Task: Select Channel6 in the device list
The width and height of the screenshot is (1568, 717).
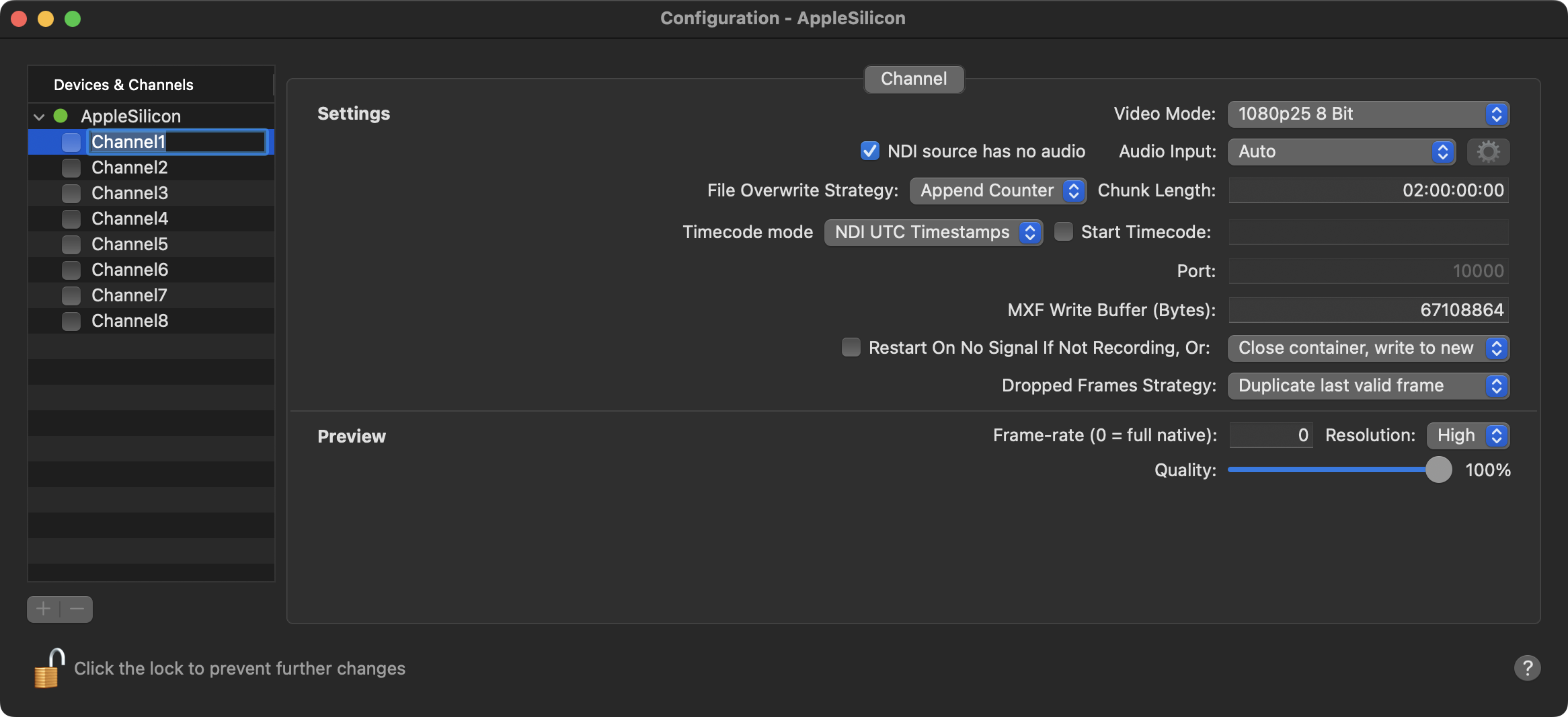Action: pos(151,270)
